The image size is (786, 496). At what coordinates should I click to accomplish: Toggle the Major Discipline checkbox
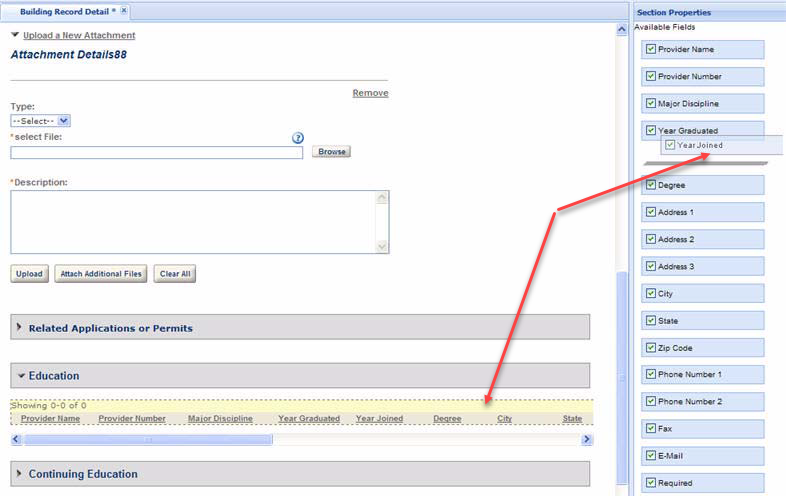point(651,103)
